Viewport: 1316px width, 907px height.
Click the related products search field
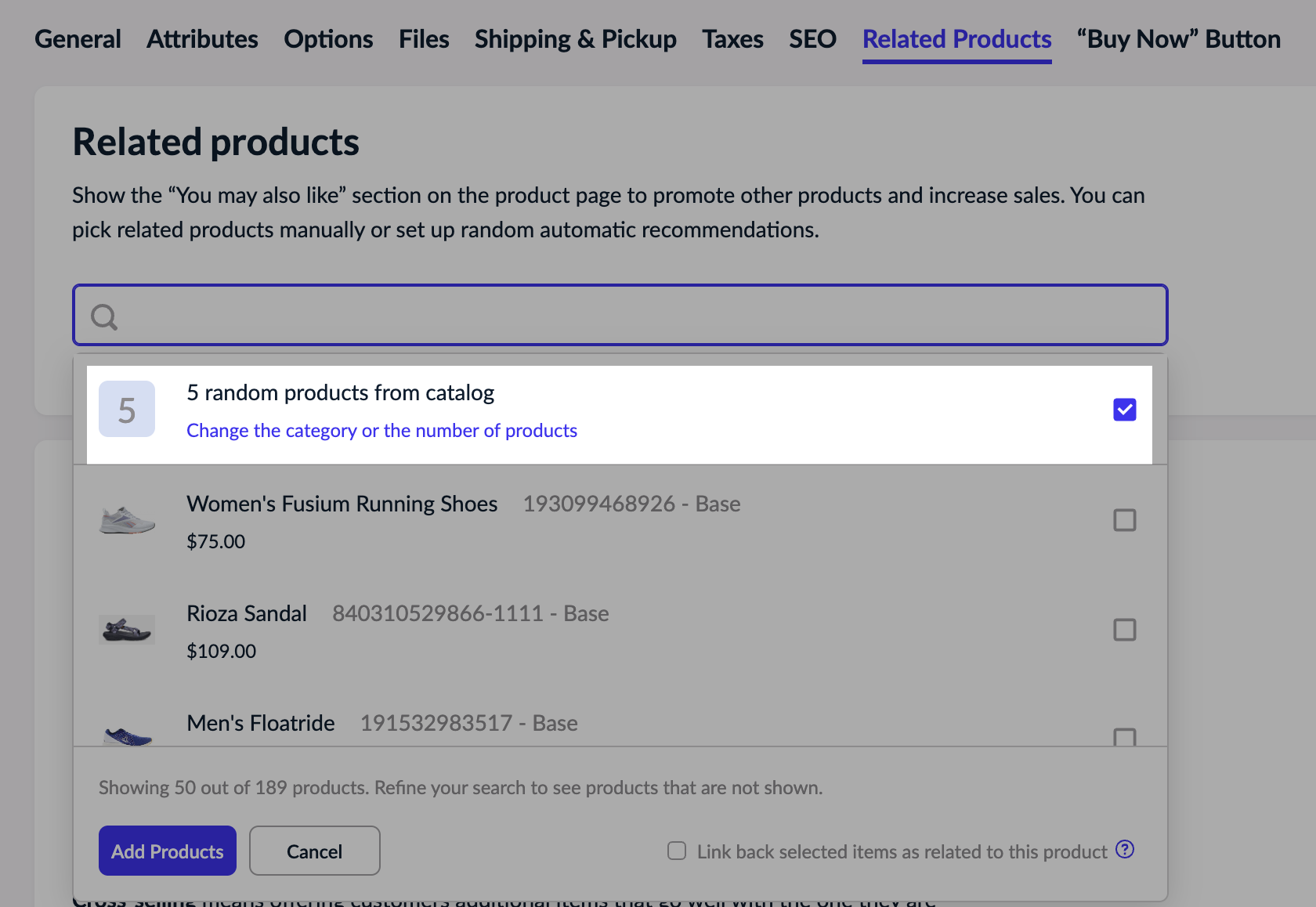coord(620,315)
